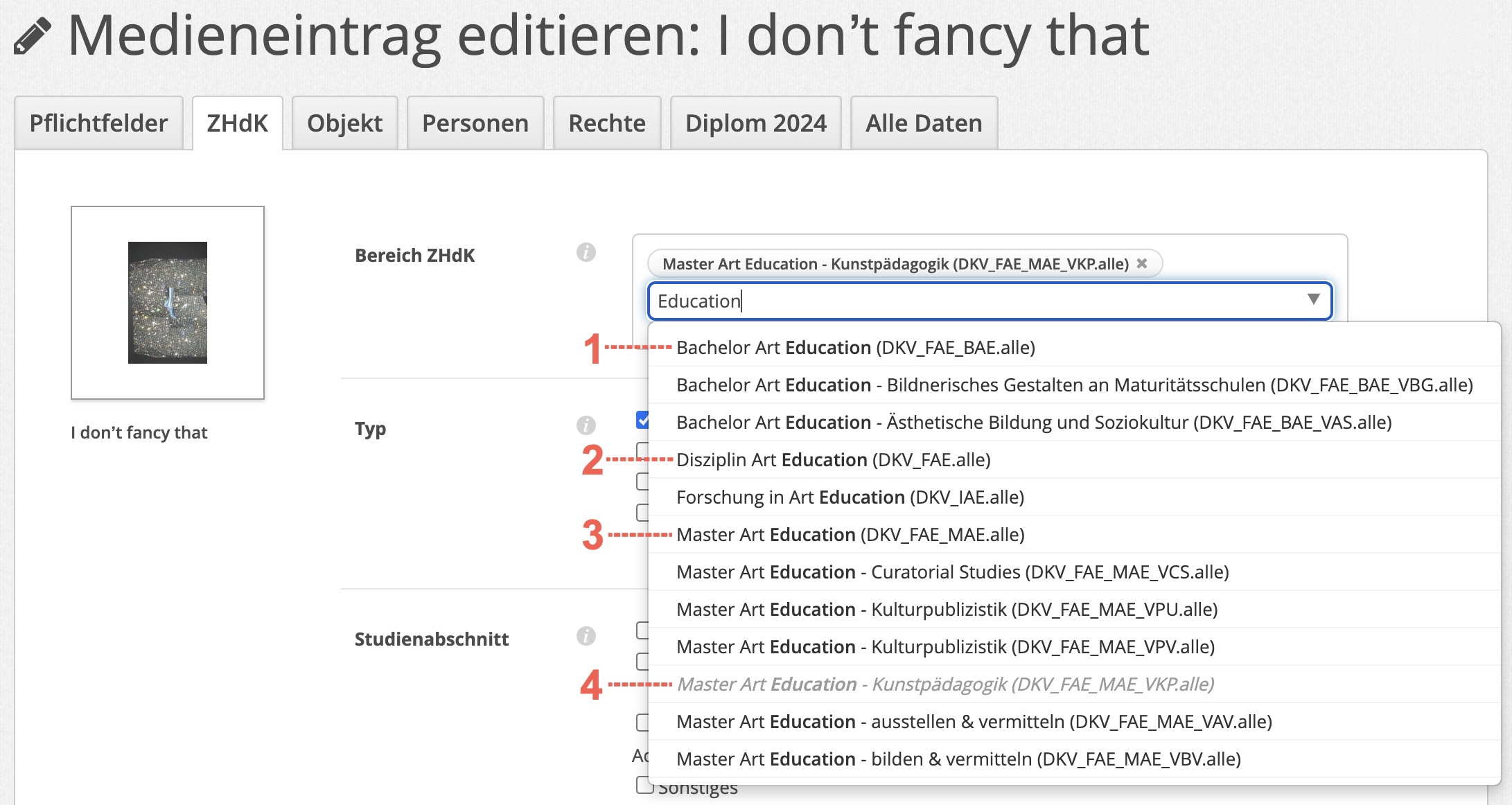This screenshot has height=805, width=1512.
Task: Click the pencil edit icon in the title
Action: click(x=33, y=36)
